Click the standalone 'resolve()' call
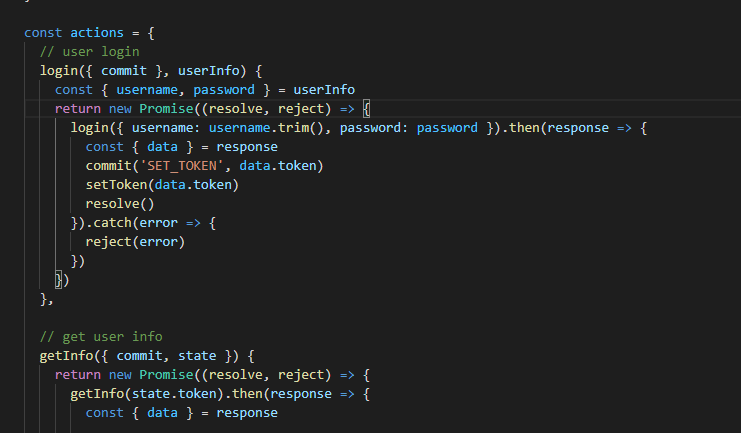 click(x=120, y=204)
